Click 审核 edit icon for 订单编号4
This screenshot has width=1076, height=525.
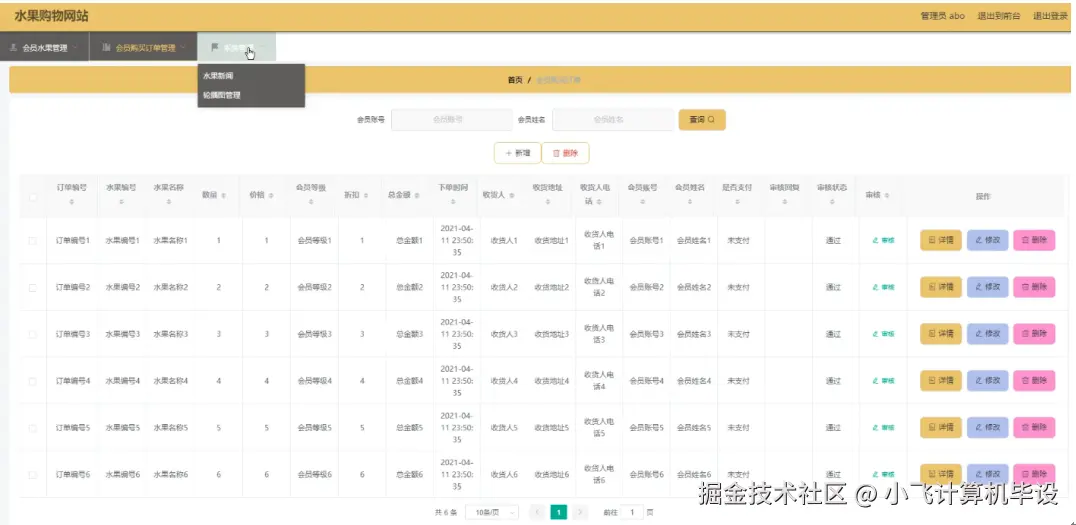[883, 381]
